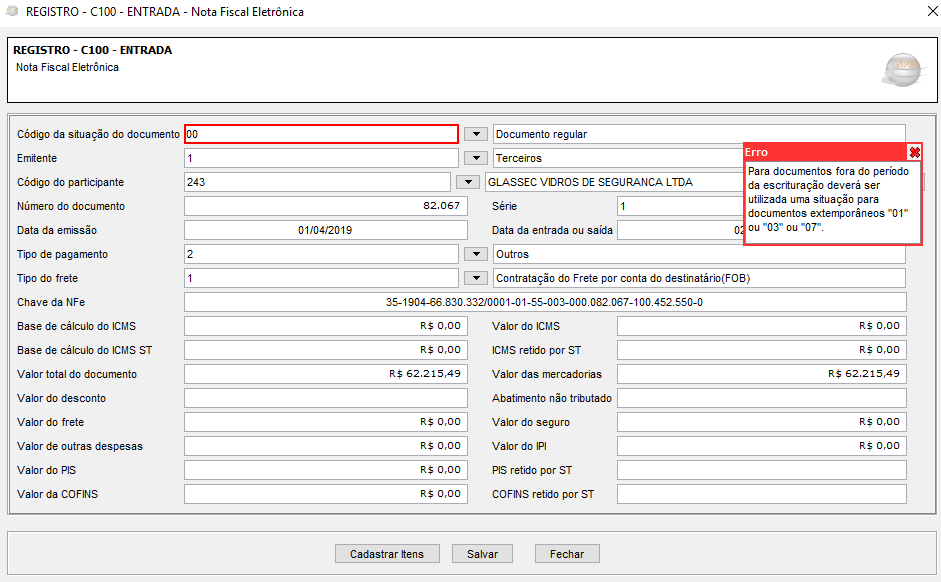
Task: Click the app icon in title bar
Action: (x=11, y=12)
